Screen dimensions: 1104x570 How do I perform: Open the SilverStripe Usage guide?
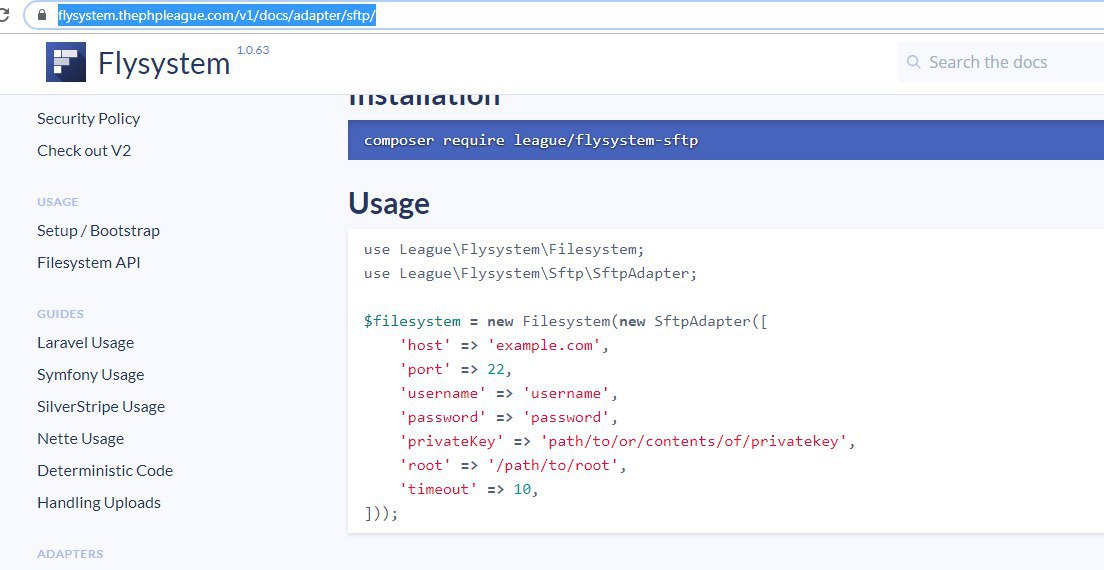101,407
